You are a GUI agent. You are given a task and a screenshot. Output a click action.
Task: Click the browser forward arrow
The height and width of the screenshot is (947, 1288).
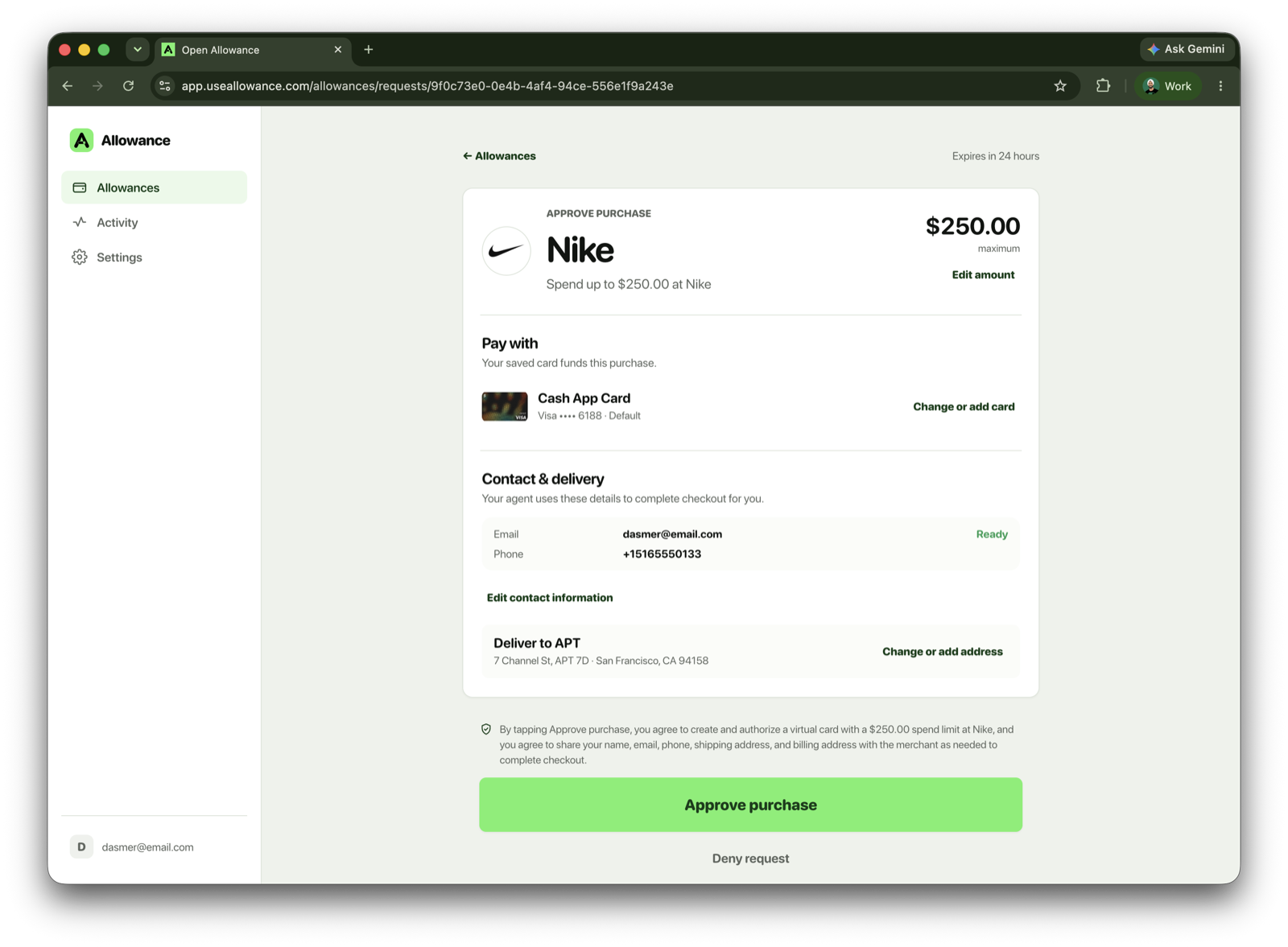[97, 86]
